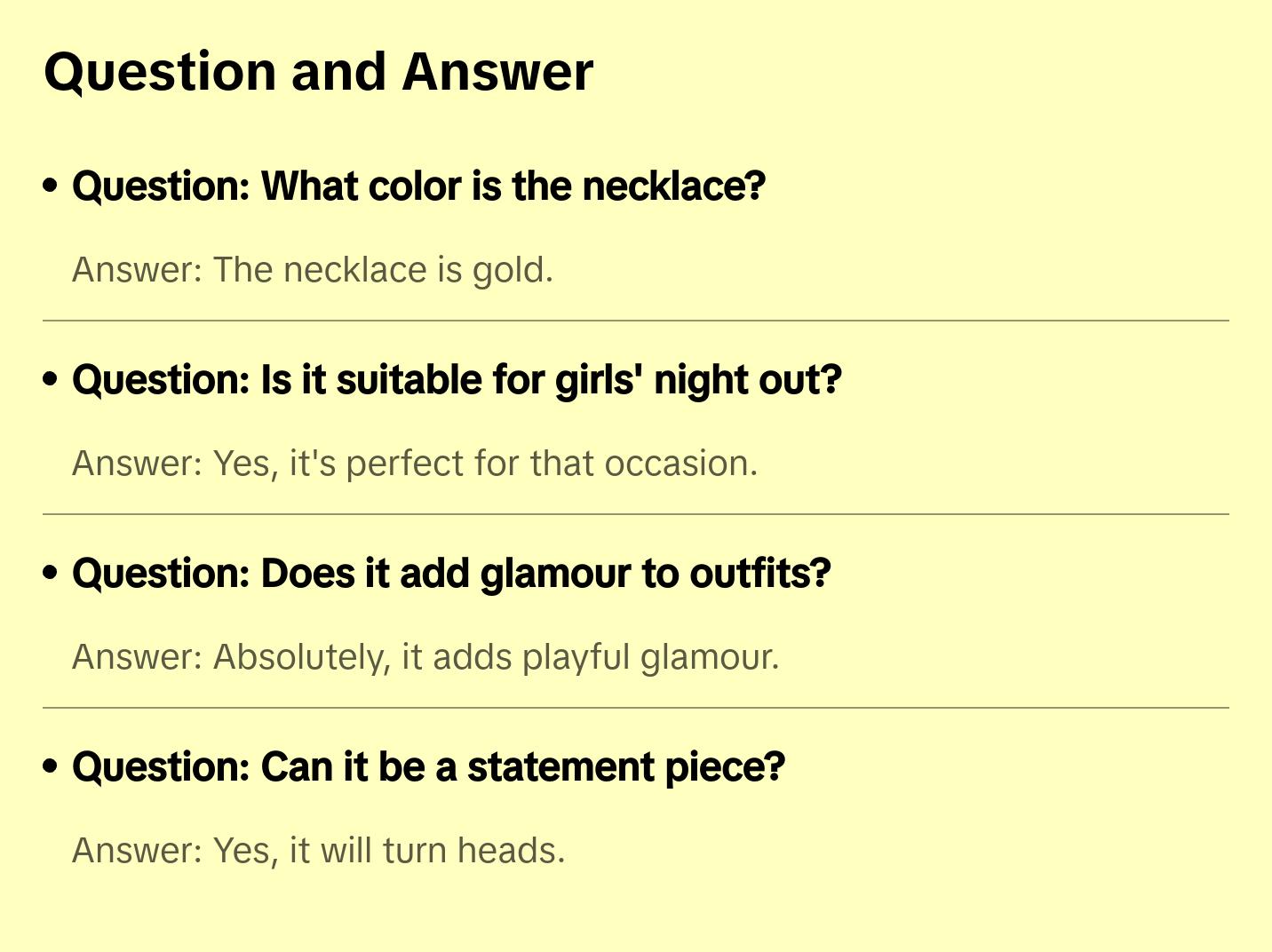The width and height of the screenshot is (1272, 952).
Task: Select the question about girls' night out
Action: pyautogui.click(x=457, y=380)
